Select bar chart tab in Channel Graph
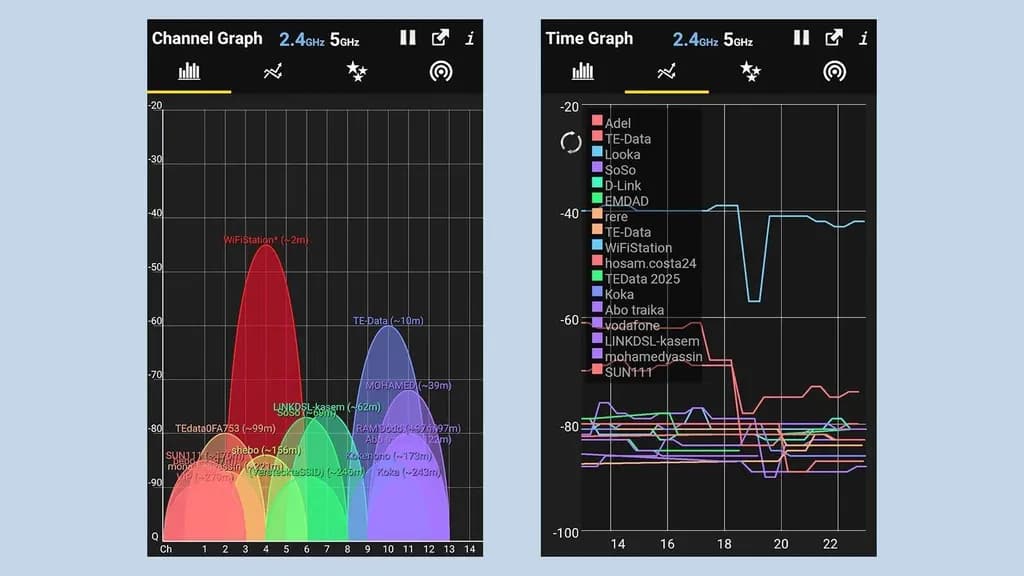1024x576 pixels. (x=189, y=72)
